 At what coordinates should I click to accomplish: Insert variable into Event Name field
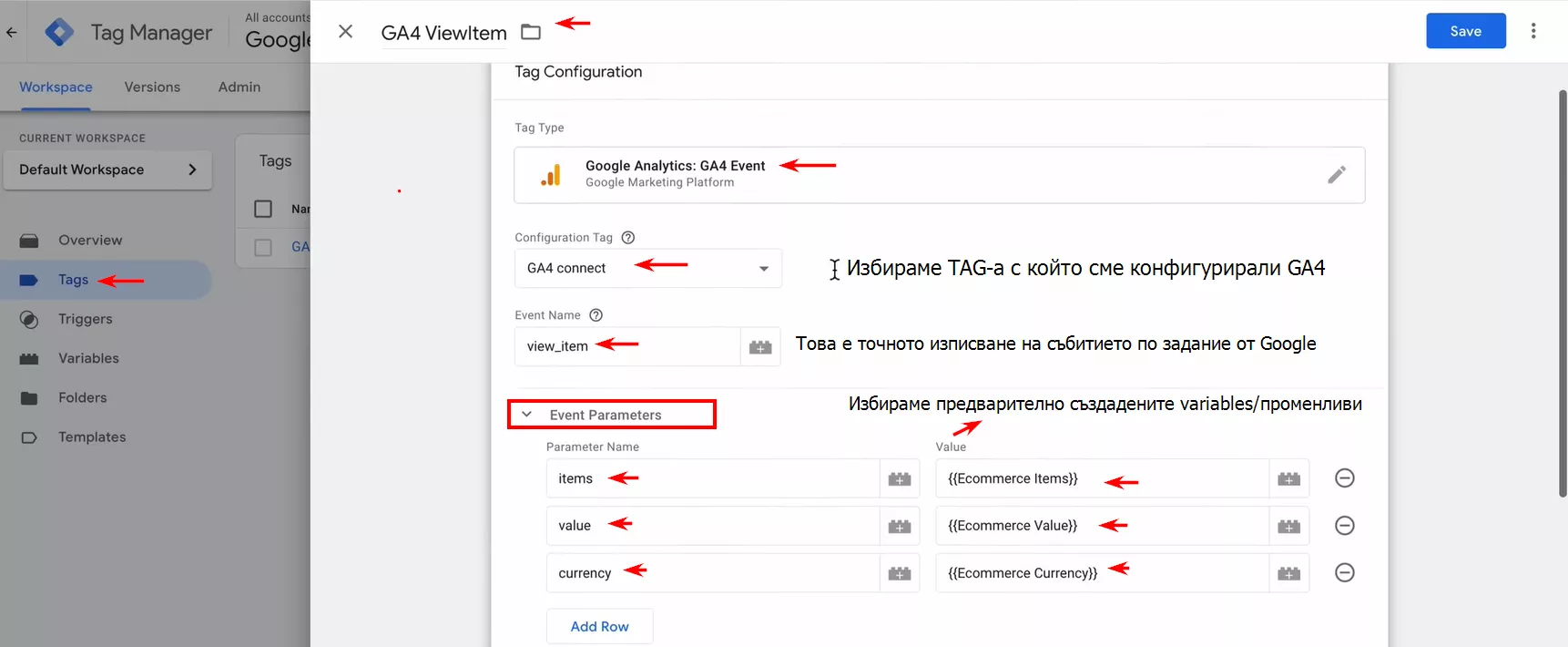[x=760, y=347]
